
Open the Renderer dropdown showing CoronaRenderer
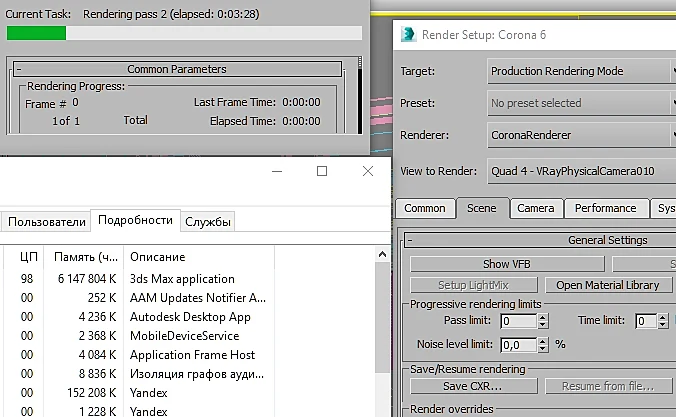pos(582,135)
